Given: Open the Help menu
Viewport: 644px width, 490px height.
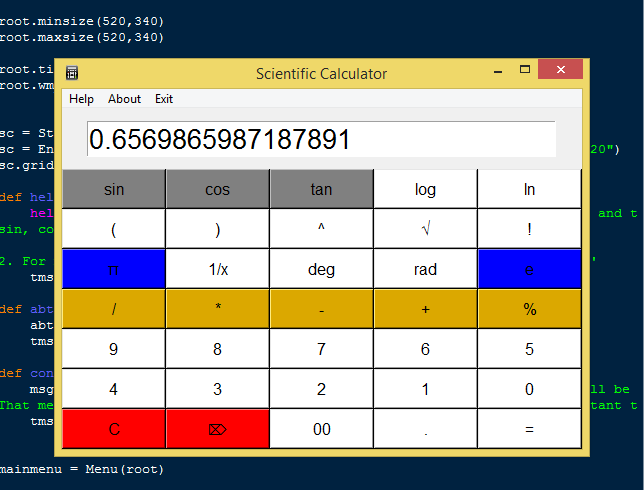Looking at the screenshot, I should point(81,99).
